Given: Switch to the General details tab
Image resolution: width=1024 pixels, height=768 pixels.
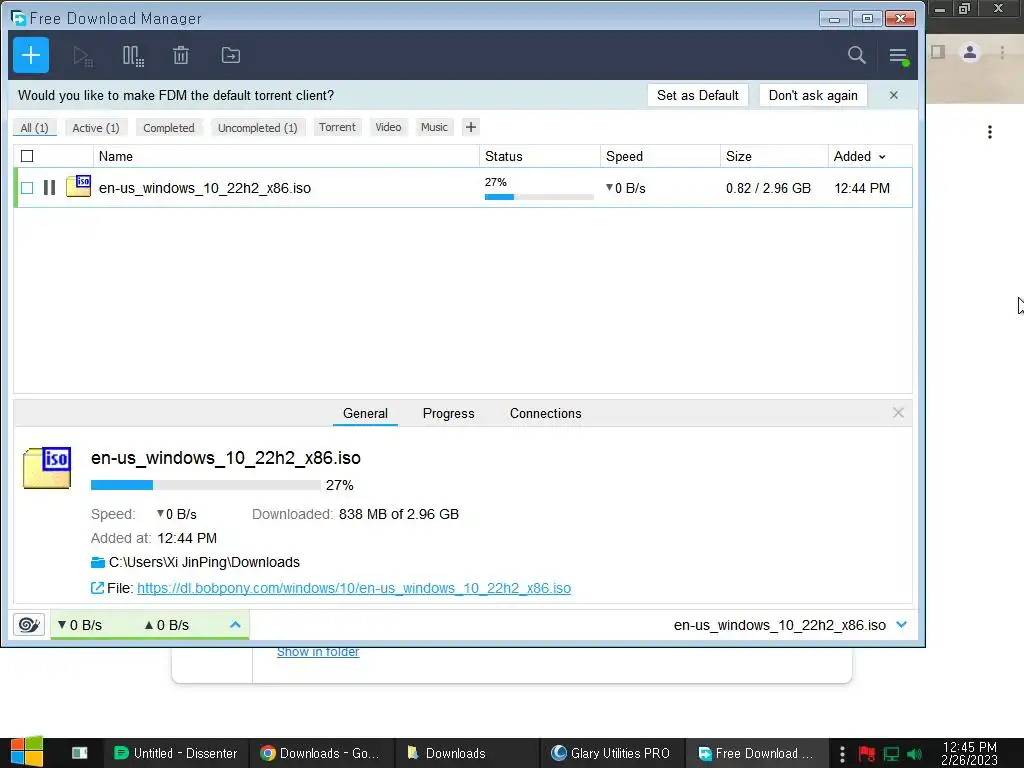Looking at the screenshot, I should click(x=365, y=413).
